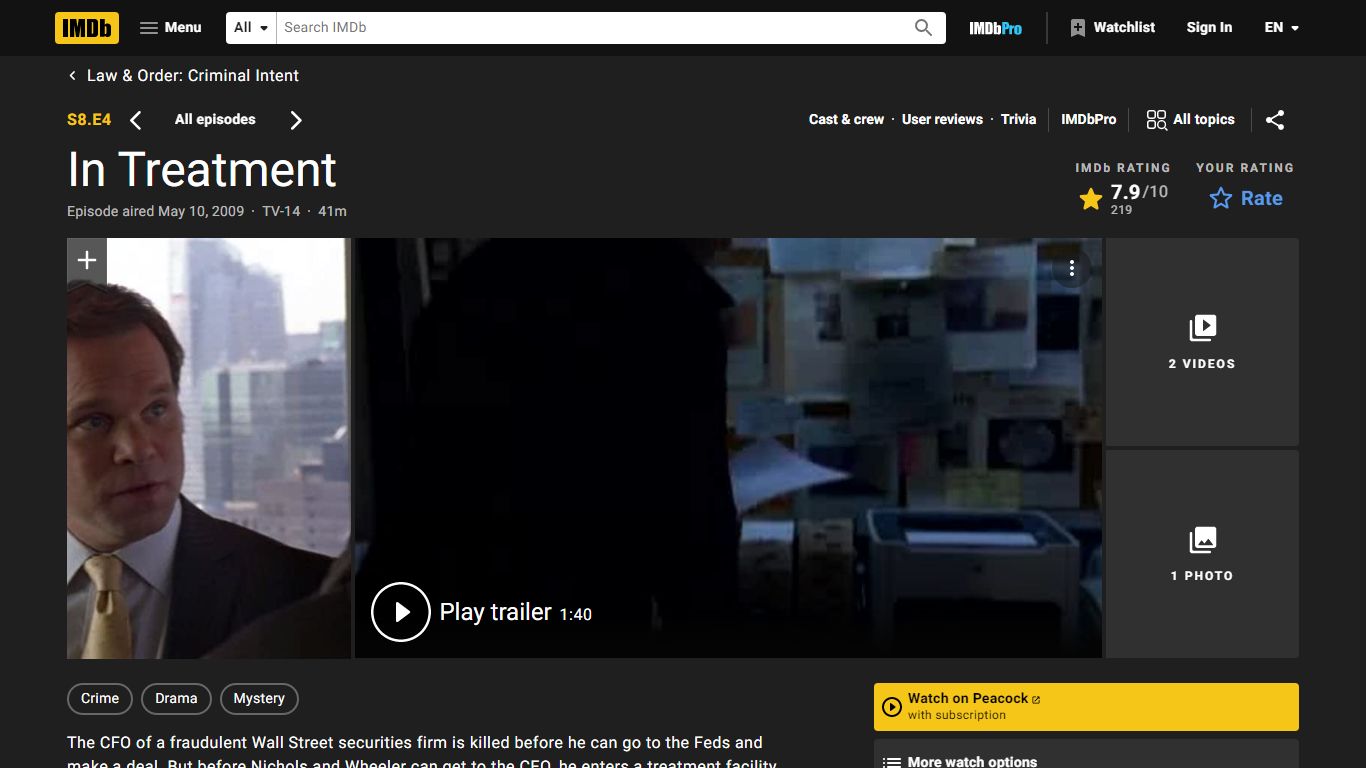Click the share icon

tap(1275, 120)
